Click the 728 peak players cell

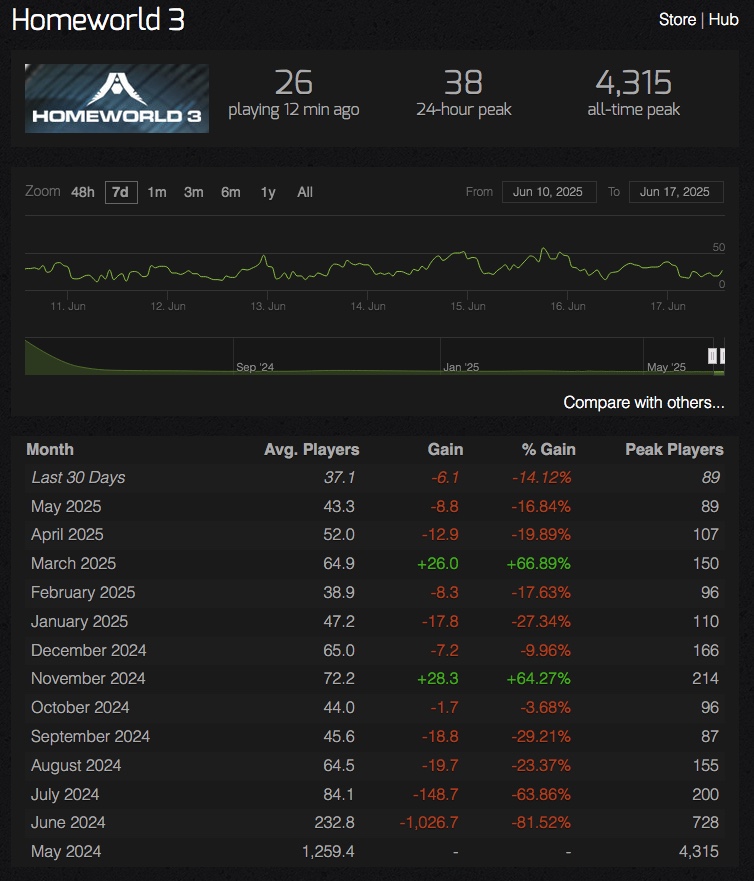coord(706,823)
